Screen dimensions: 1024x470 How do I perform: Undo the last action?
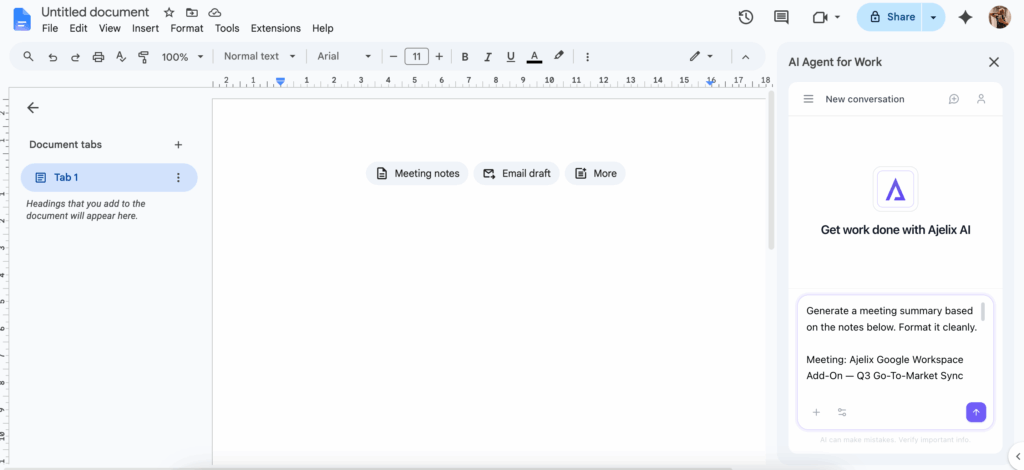[x=53, y=57]
